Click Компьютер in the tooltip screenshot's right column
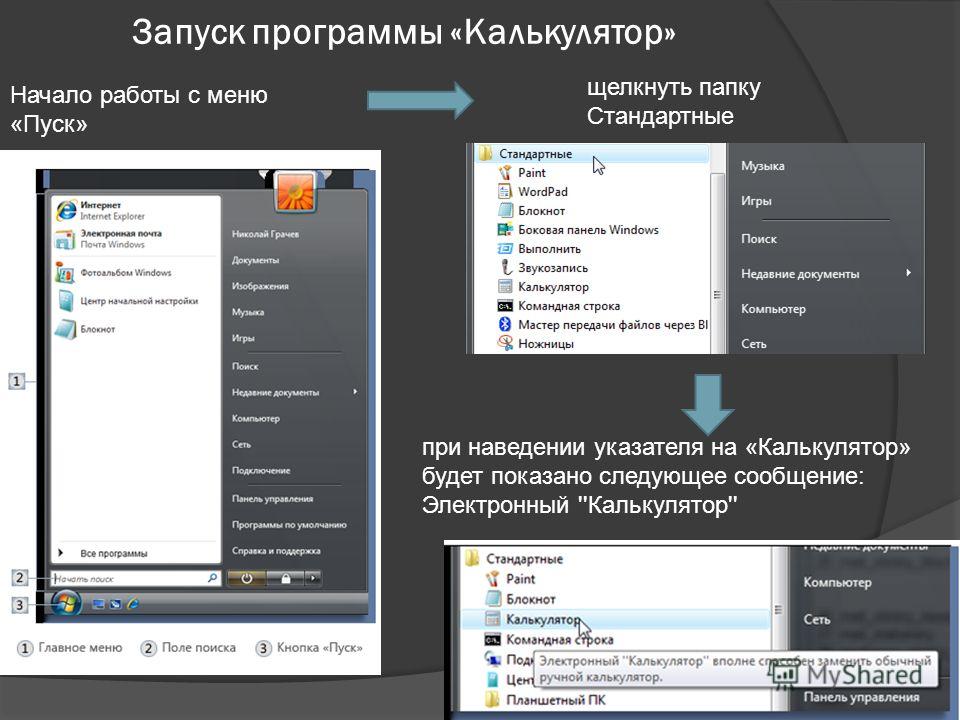This screenshot has width=960, height=720. pyautogui.click(x=837, y=582)
